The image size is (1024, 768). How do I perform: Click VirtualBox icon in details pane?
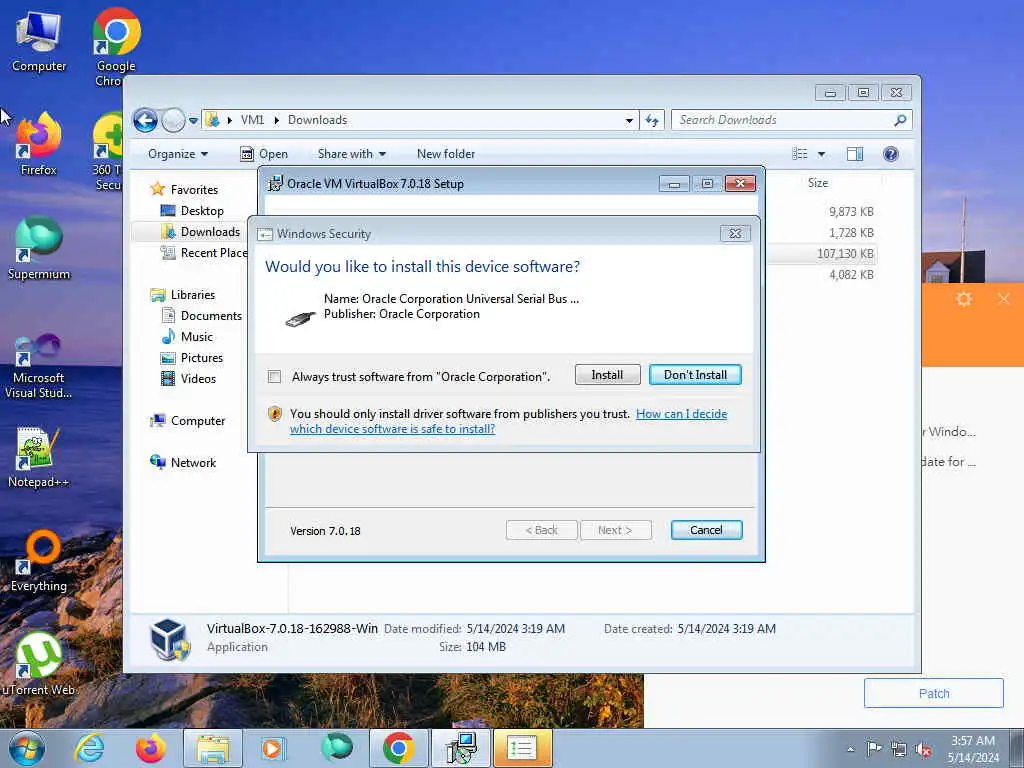click(170, 639)
